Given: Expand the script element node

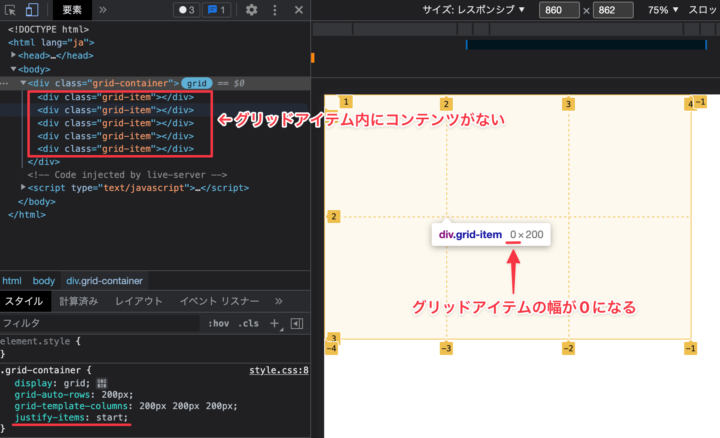Looking at the screenshot, I should point(22,187).
